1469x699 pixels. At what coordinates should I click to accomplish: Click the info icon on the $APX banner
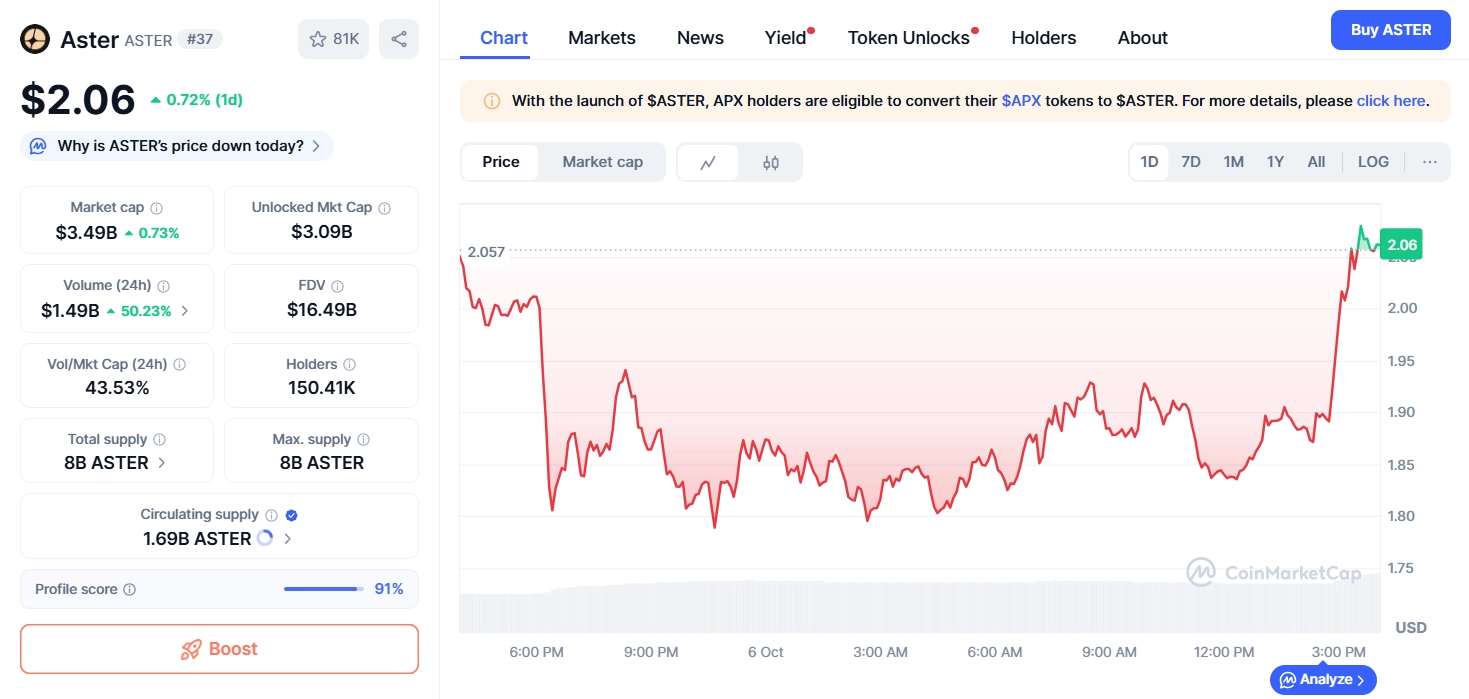[x=491, y=100]
